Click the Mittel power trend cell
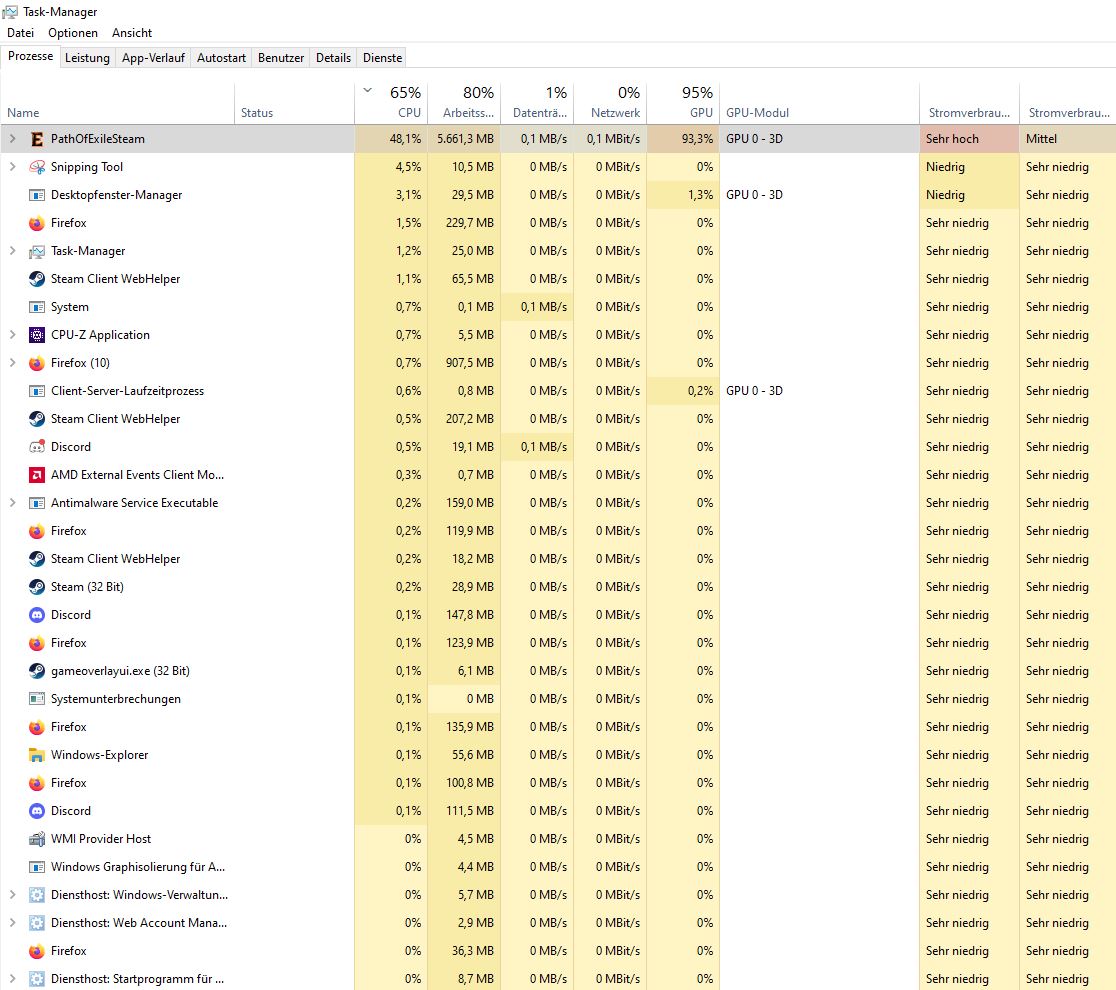Screen dimensions: 1116x990 coord(1068,139)
